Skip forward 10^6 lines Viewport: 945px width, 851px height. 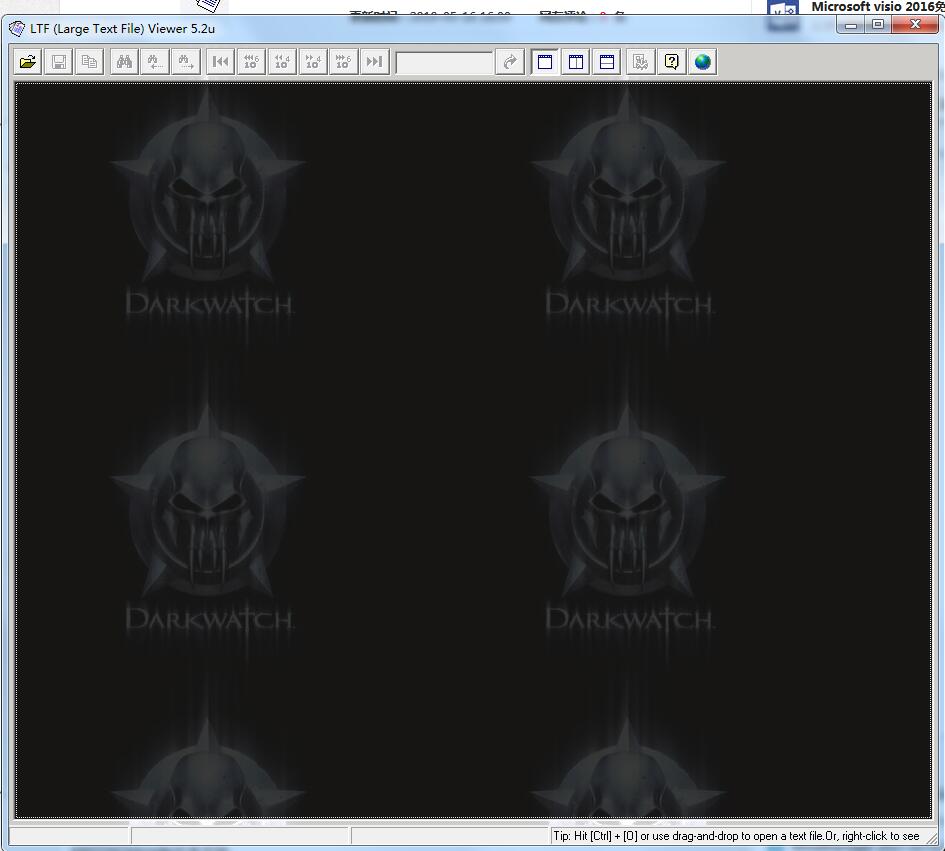343,62
